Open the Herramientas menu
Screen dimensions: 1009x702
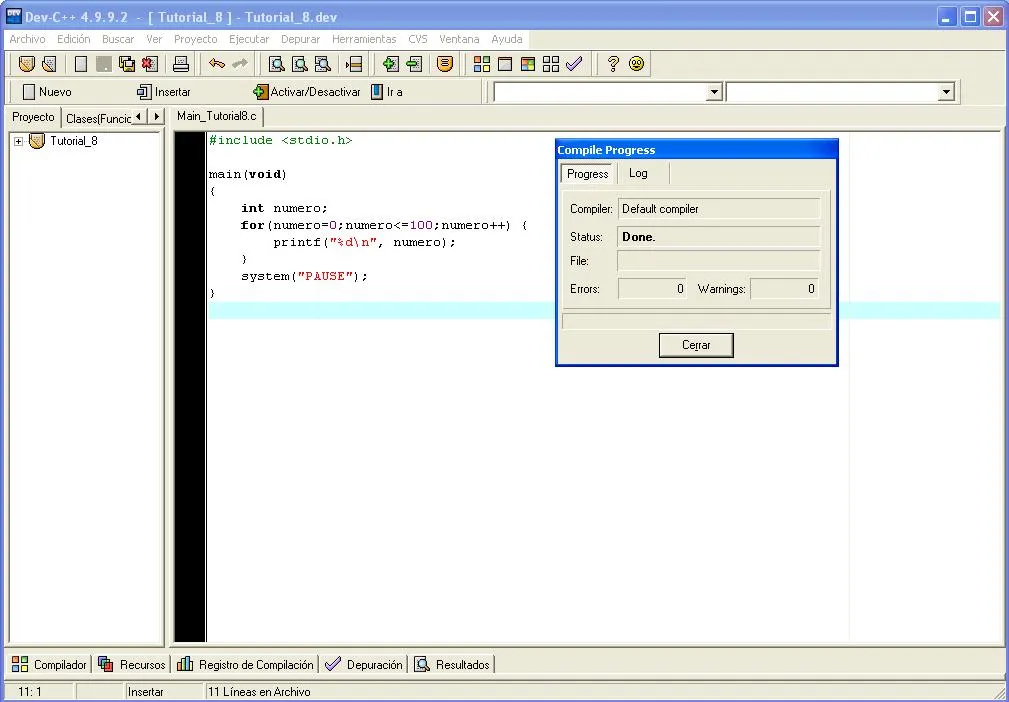(x=364, y=39)
